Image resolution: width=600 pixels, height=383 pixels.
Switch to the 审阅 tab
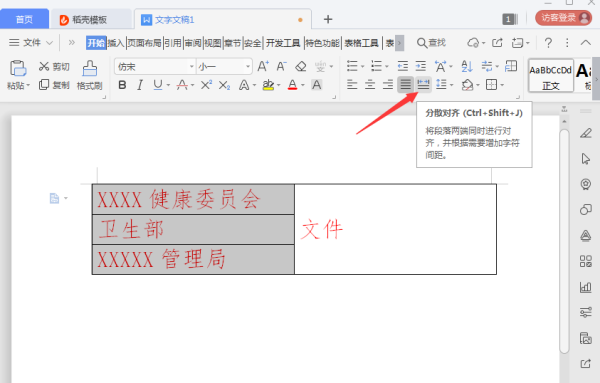tap(193, 43)
